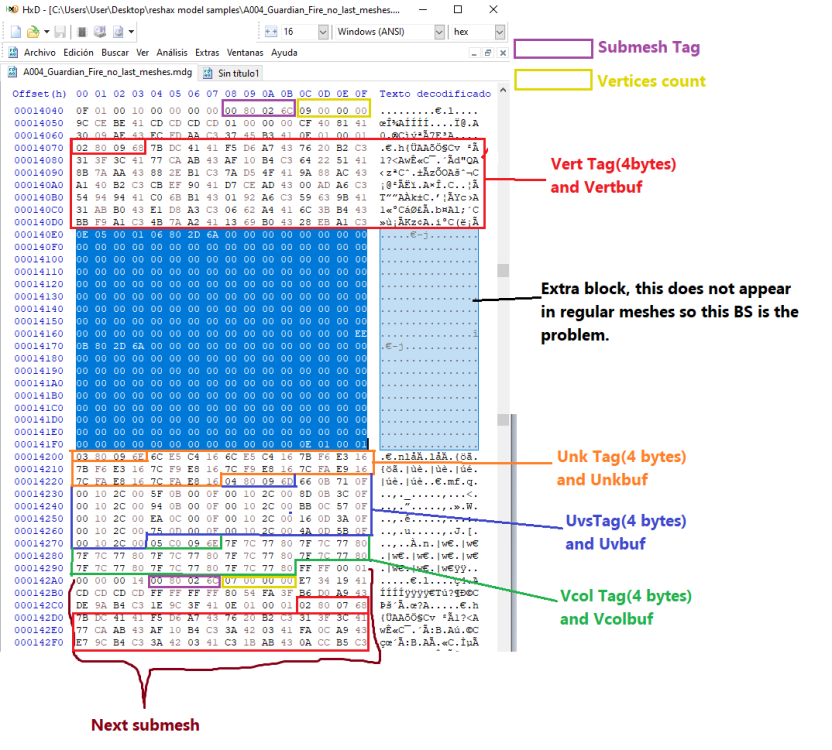
Task: Click the Open RAM memory chip icon
Action: [82, 32]
